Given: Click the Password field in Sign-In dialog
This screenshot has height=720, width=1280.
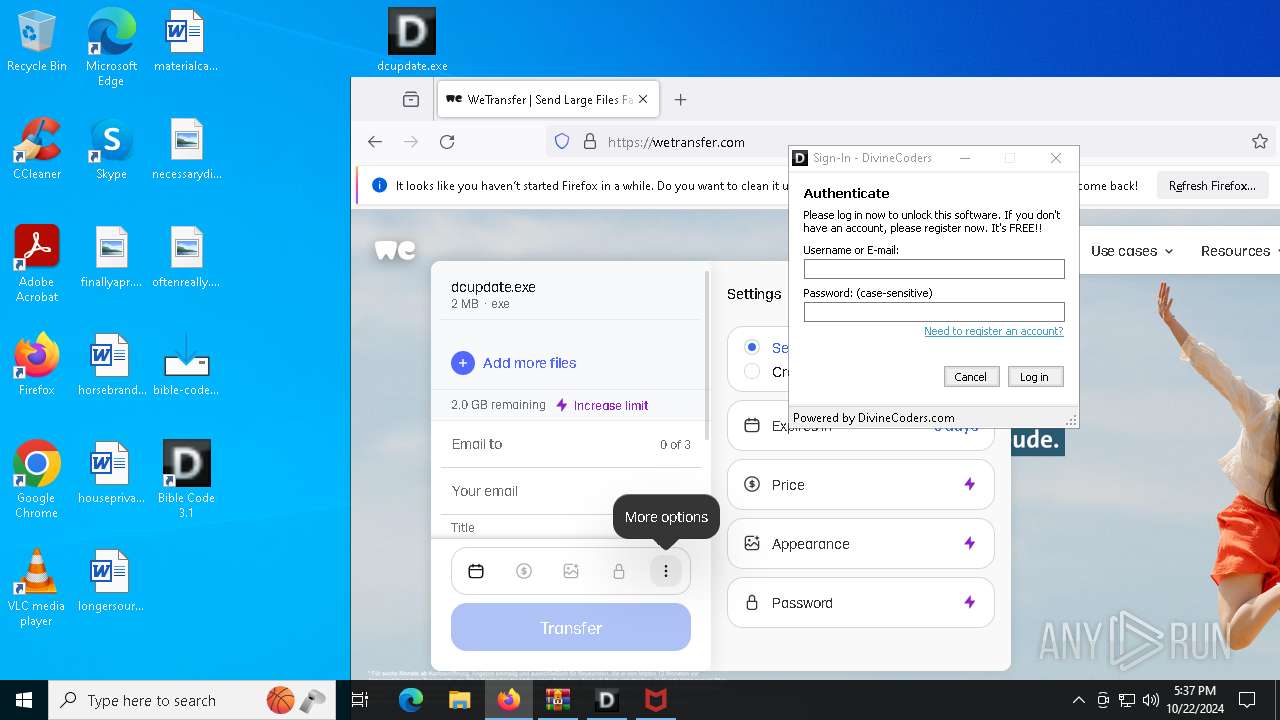Looking at the screenshot, I should tap(934, 312).
